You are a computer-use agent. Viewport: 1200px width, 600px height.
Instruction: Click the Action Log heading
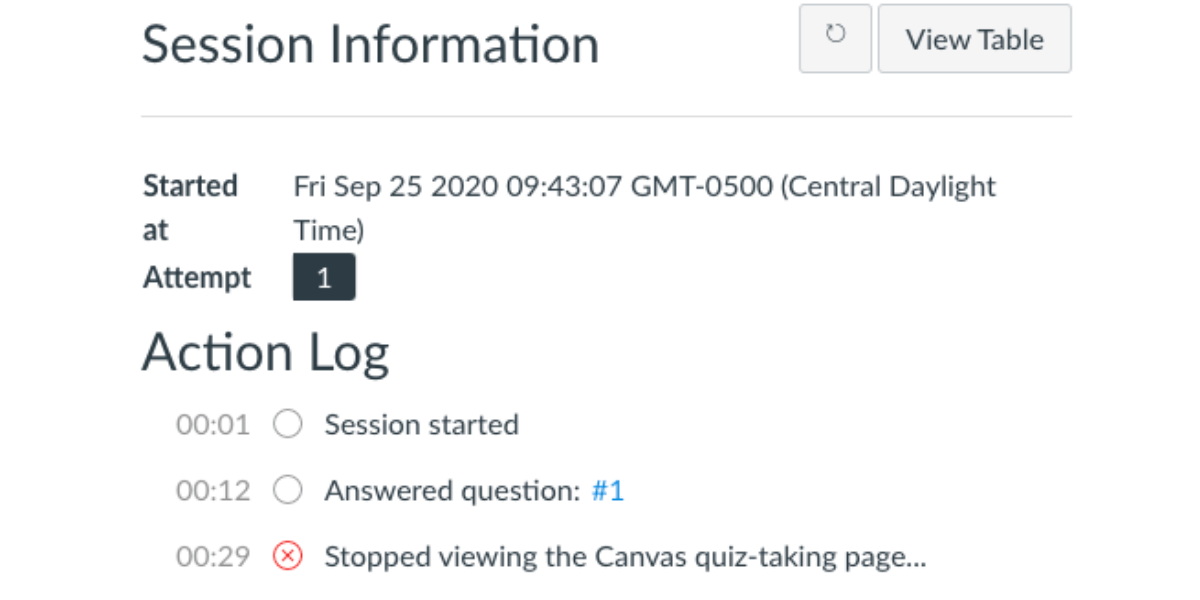pos(265,353)
